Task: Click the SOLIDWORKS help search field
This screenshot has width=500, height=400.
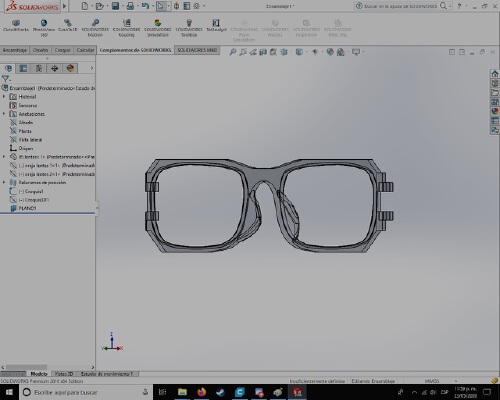Action: (x=400, y=6)
